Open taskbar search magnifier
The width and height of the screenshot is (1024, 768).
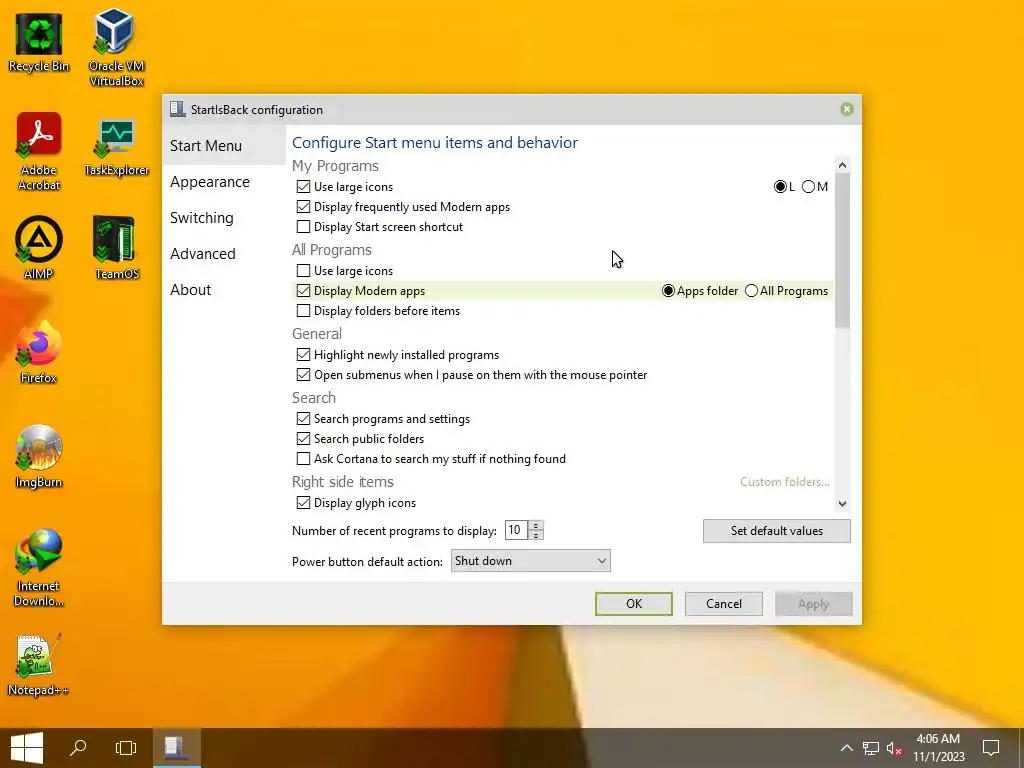pos(78,748)
